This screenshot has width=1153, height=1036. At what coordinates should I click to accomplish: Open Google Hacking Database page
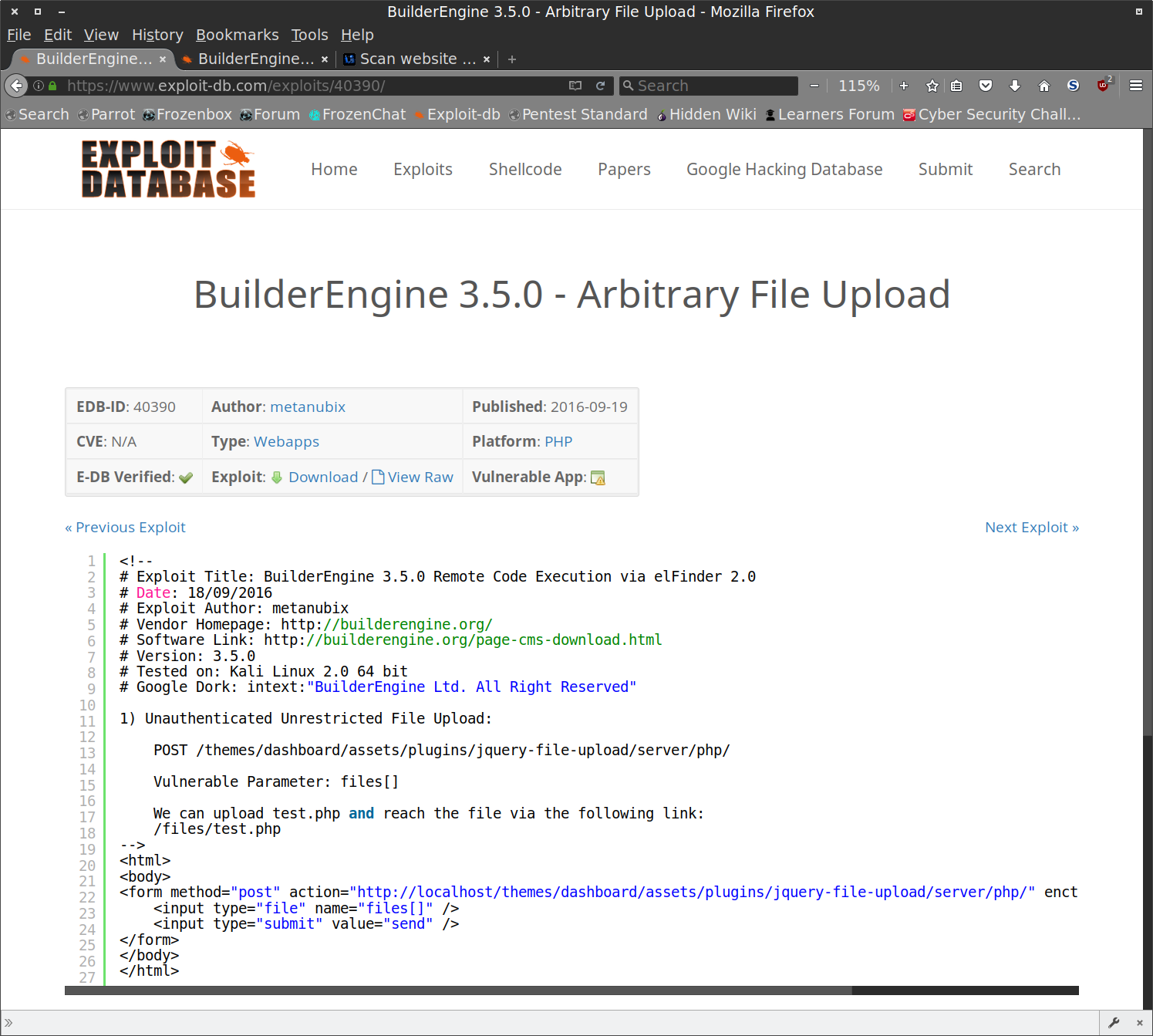pos(784,170)
